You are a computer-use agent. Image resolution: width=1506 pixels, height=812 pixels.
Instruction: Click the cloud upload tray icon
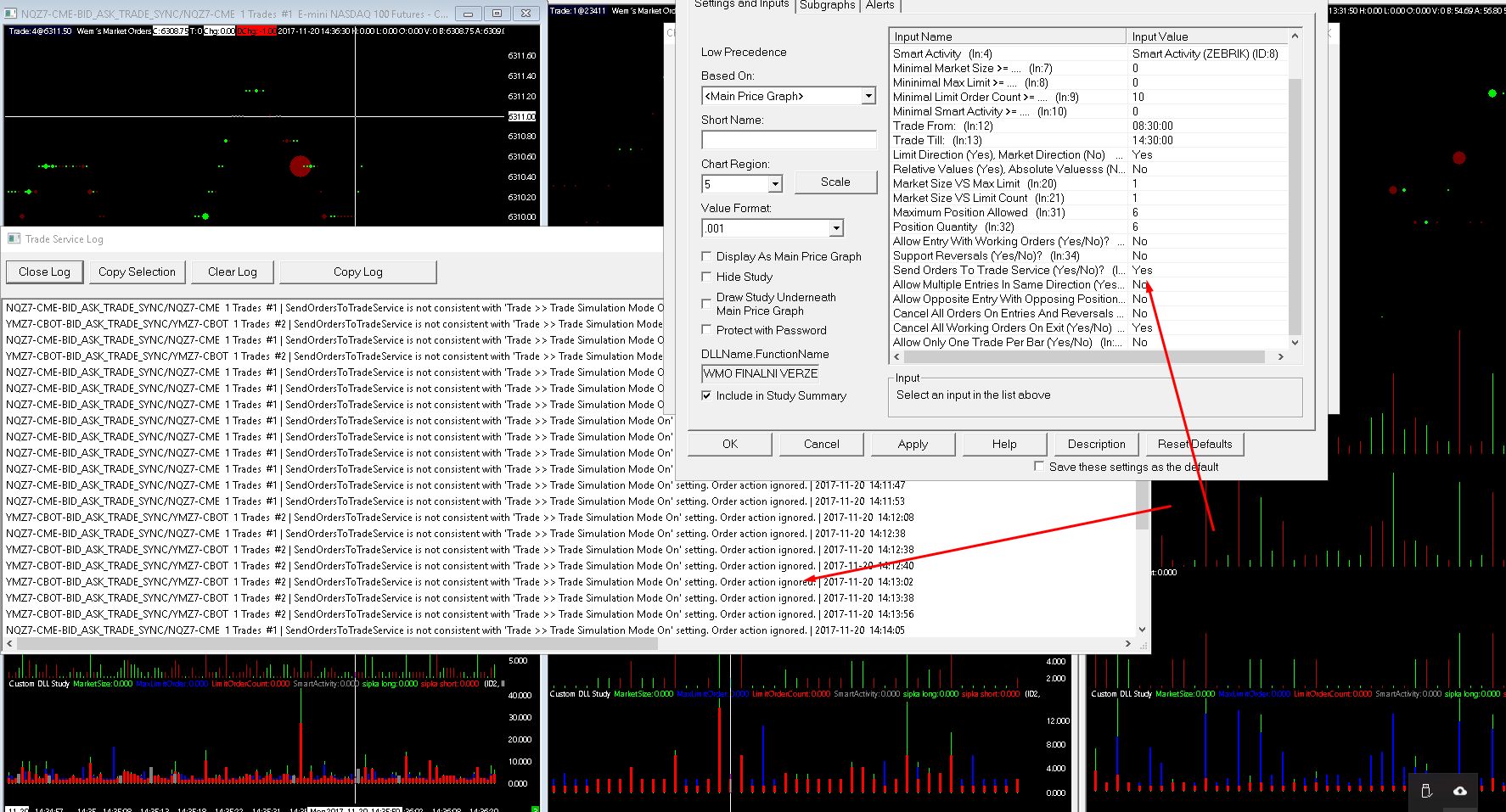click(1460, 791)
